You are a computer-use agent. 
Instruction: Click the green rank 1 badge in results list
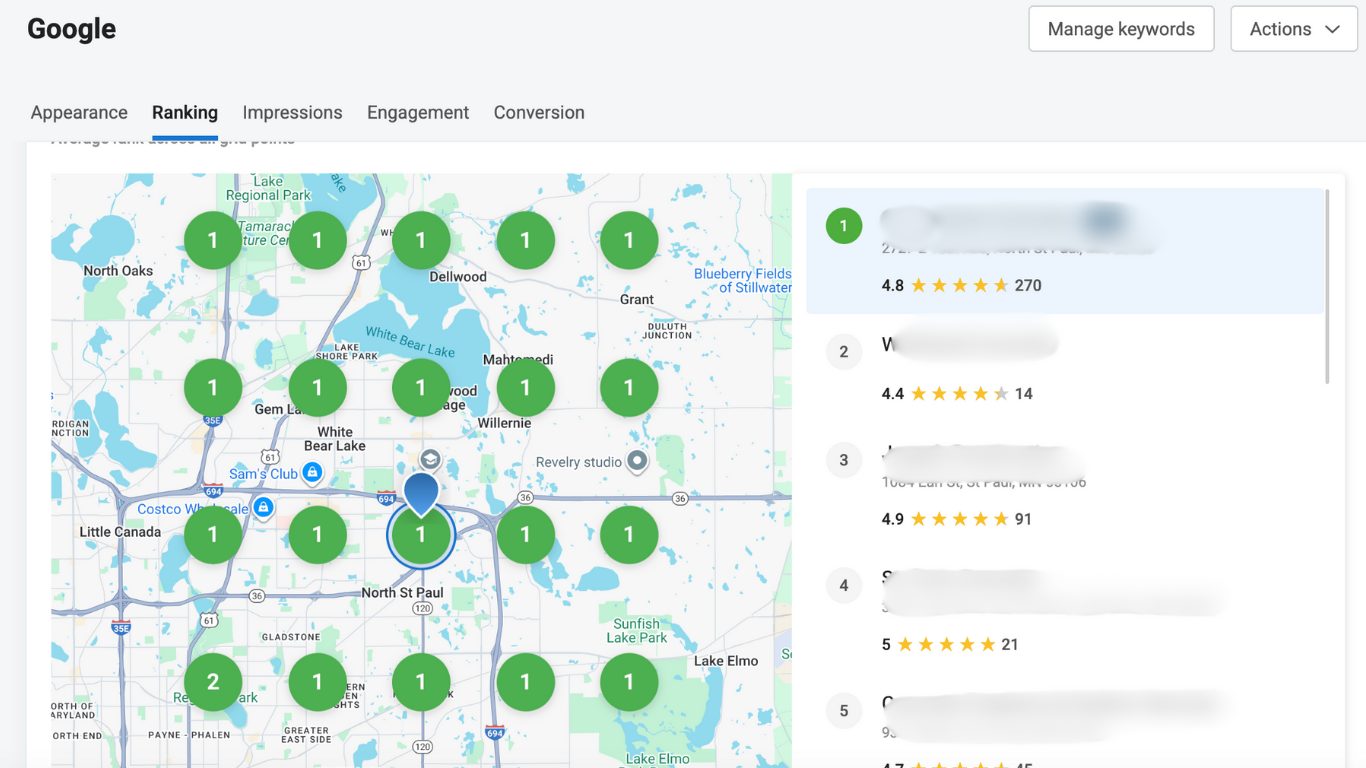pyautogui.click(x=843, y=226)
